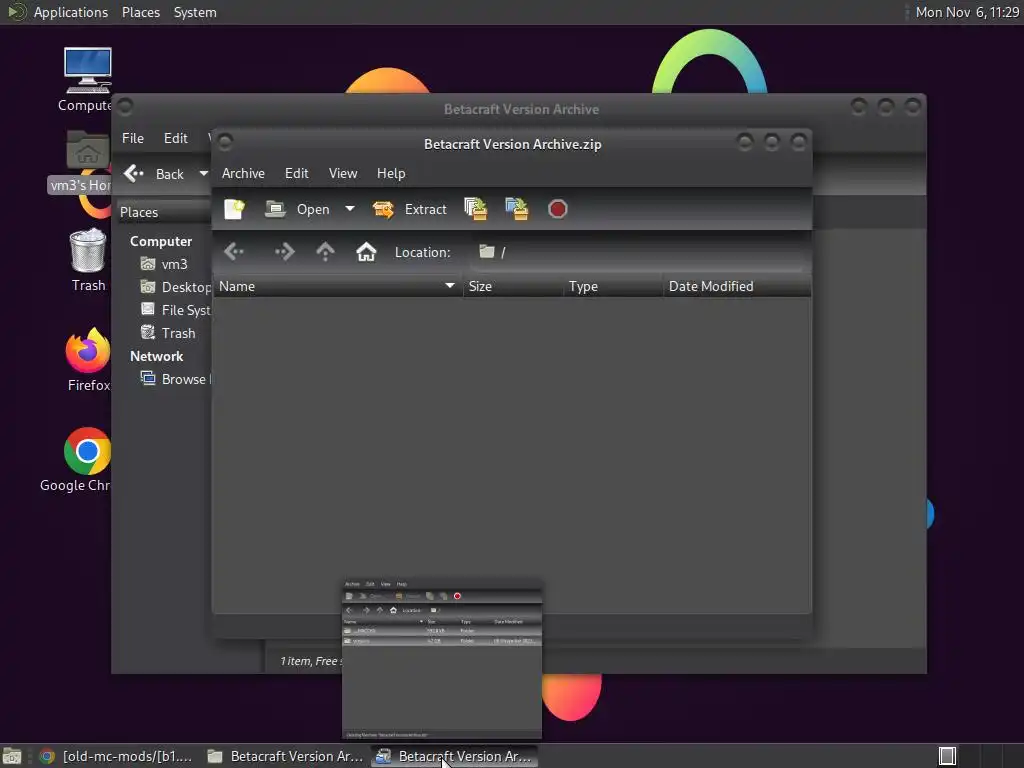The width and height of the screenshot is (1024, 768).
Task: Go forward in archive navigation
Action: (x=284, y=251)
